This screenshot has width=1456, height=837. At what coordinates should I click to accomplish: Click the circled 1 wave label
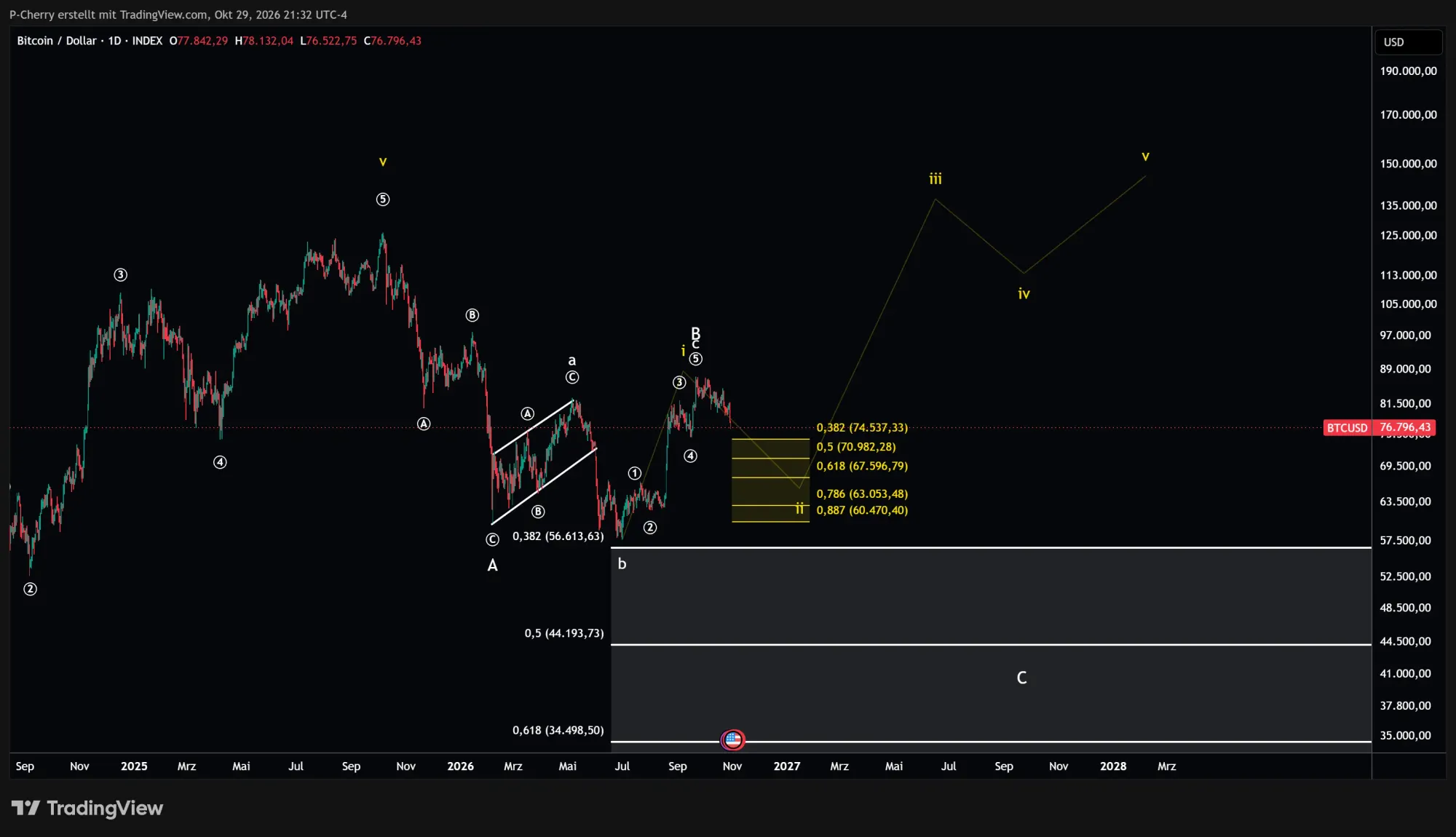tap(635, 474)
